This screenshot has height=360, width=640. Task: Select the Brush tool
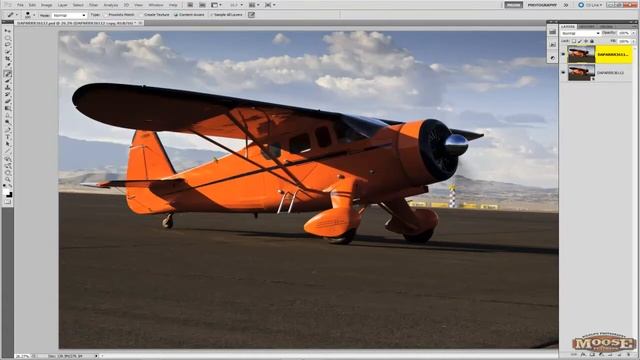tap(8, 81)
